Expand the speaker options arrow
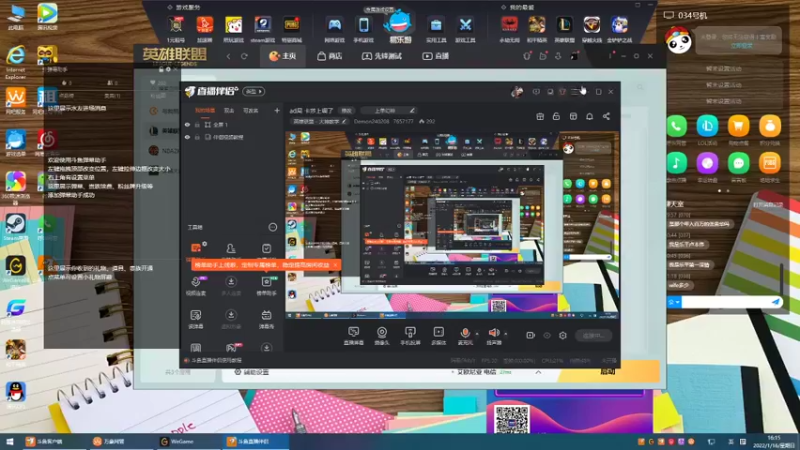The height and width of the screenshot is (450, 800). click(x=506, y=334)
